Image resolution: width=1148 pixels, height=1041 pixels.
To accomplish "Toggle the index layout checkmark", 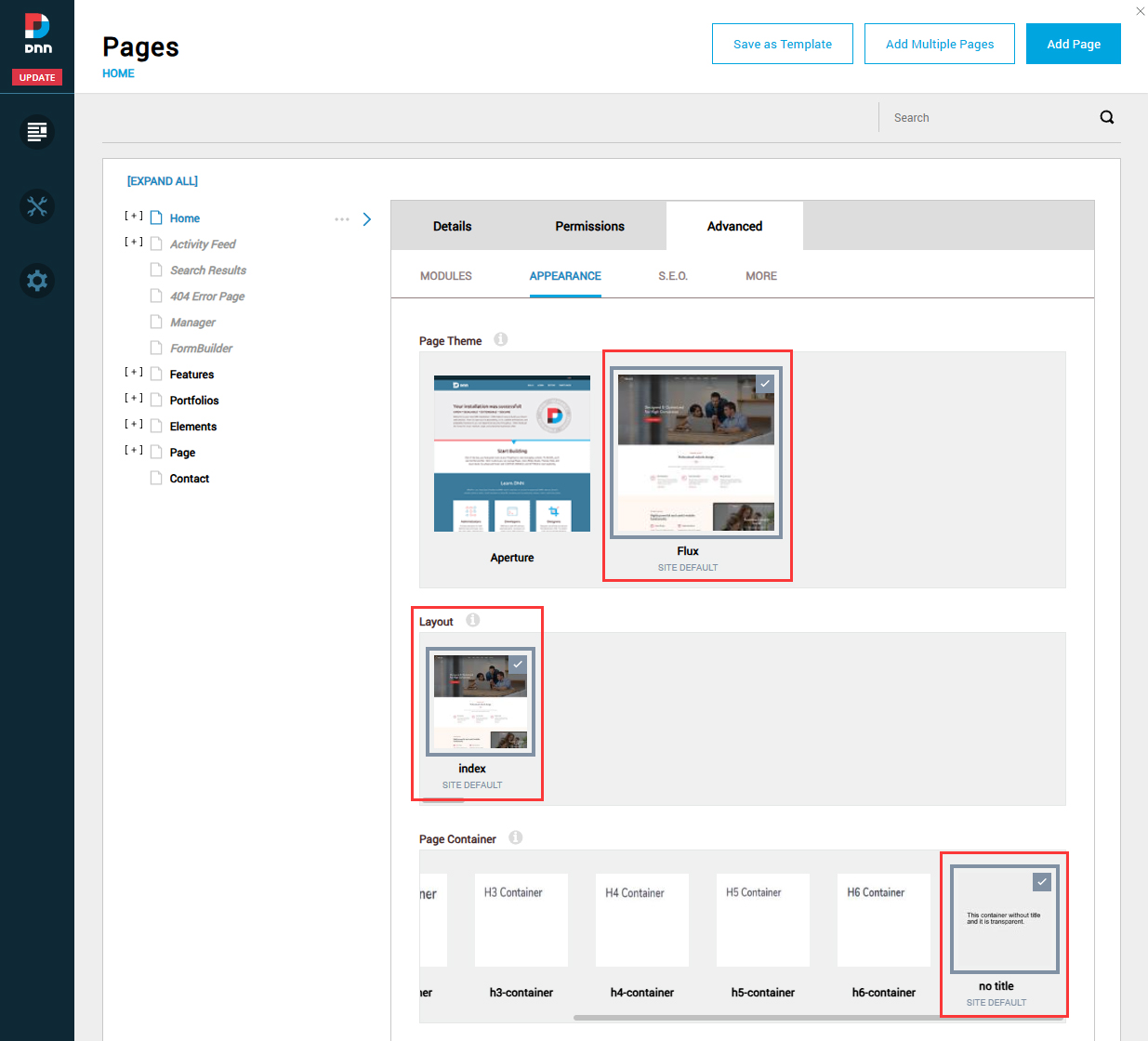I will [518, 665].
